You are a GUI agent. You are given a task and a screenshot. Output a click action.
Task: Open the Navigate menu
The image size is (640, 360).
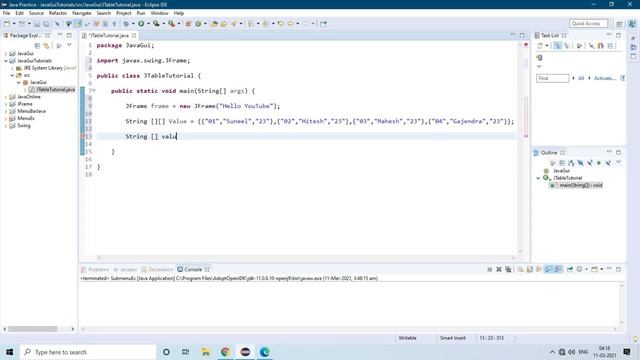pyautogui.click(x=82, y=13)
